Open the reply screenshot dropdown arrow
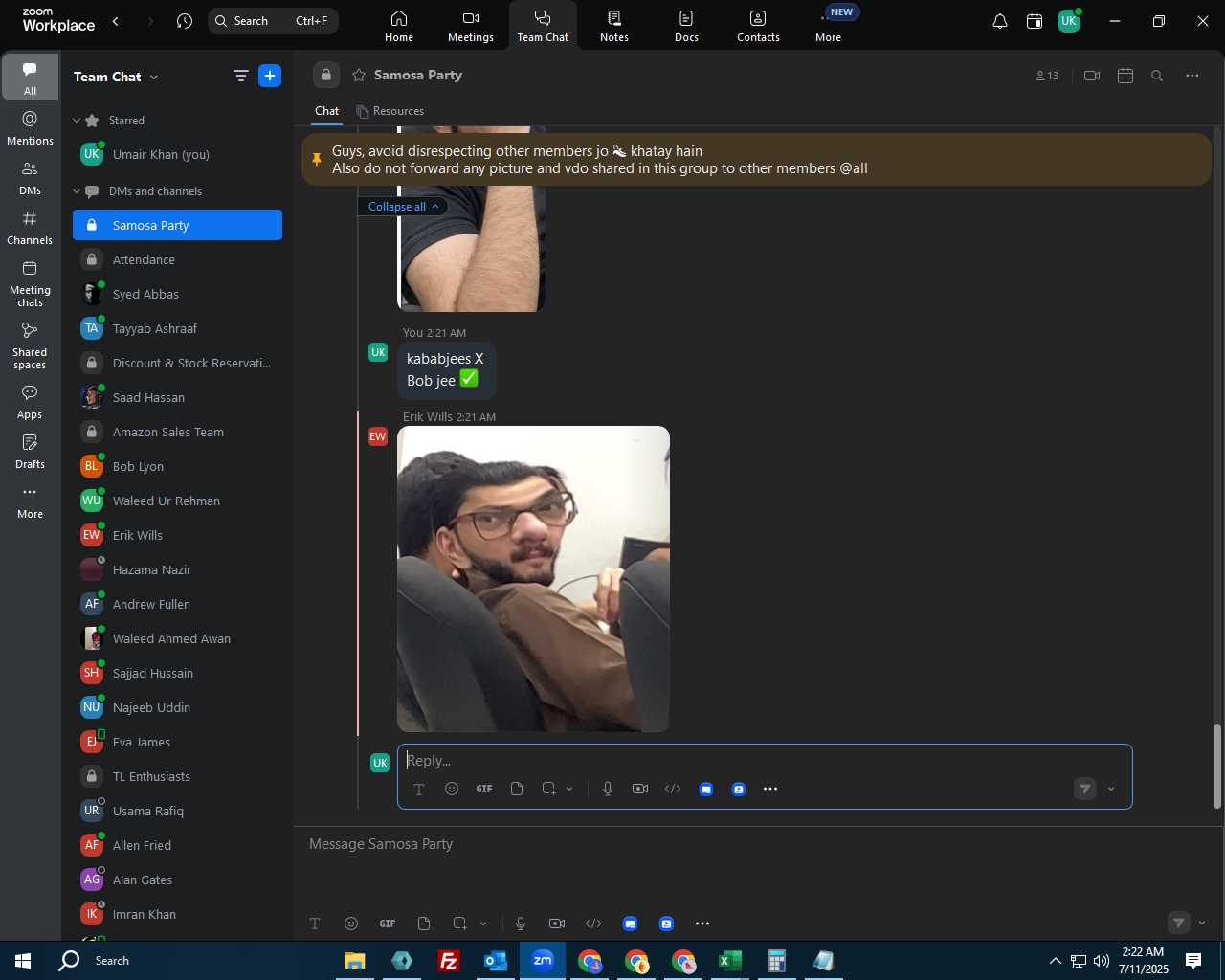This screenshot has height=980, width=1225. tap(569, 789)
